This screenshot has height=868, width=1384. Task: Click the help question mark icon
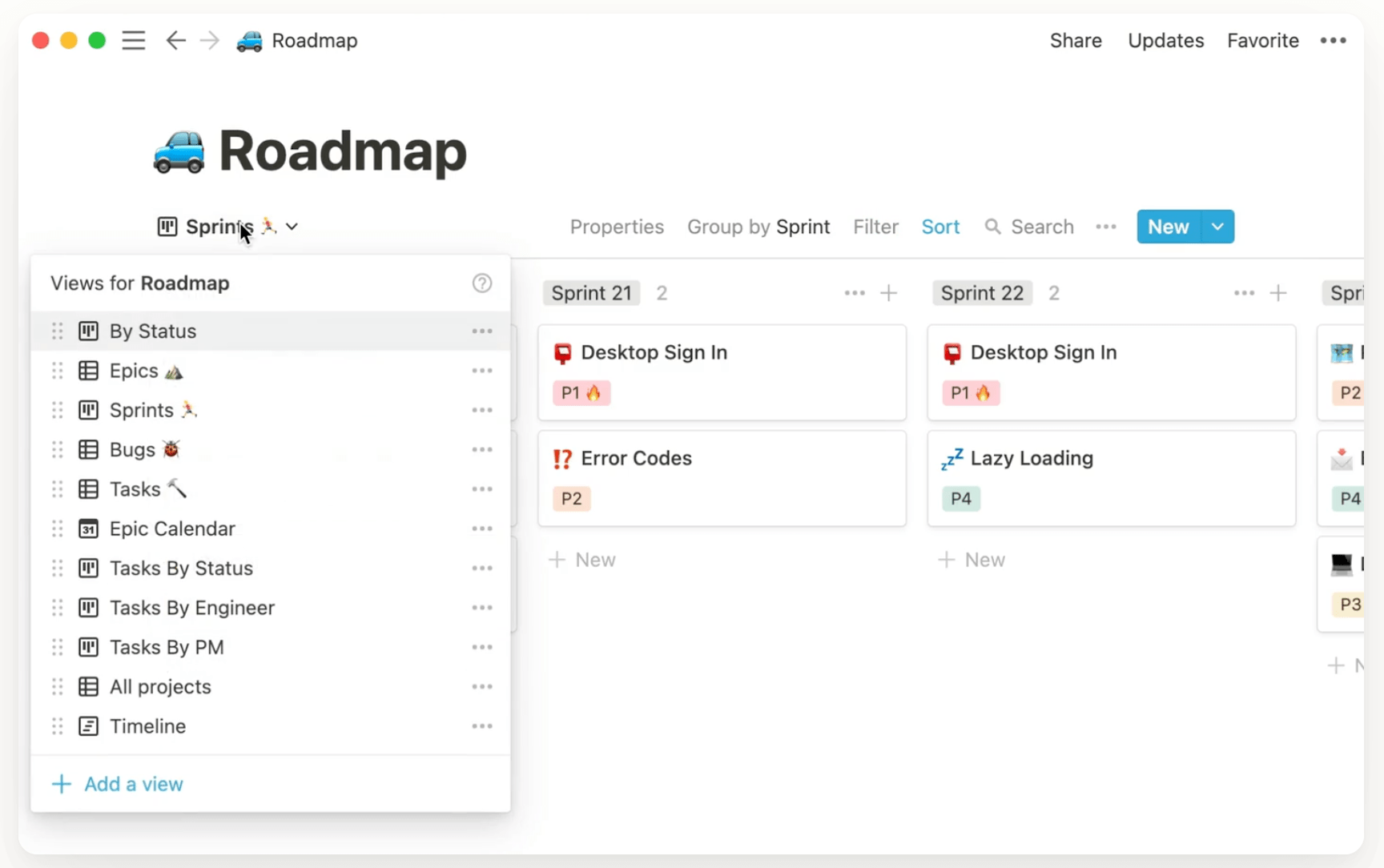481,283
